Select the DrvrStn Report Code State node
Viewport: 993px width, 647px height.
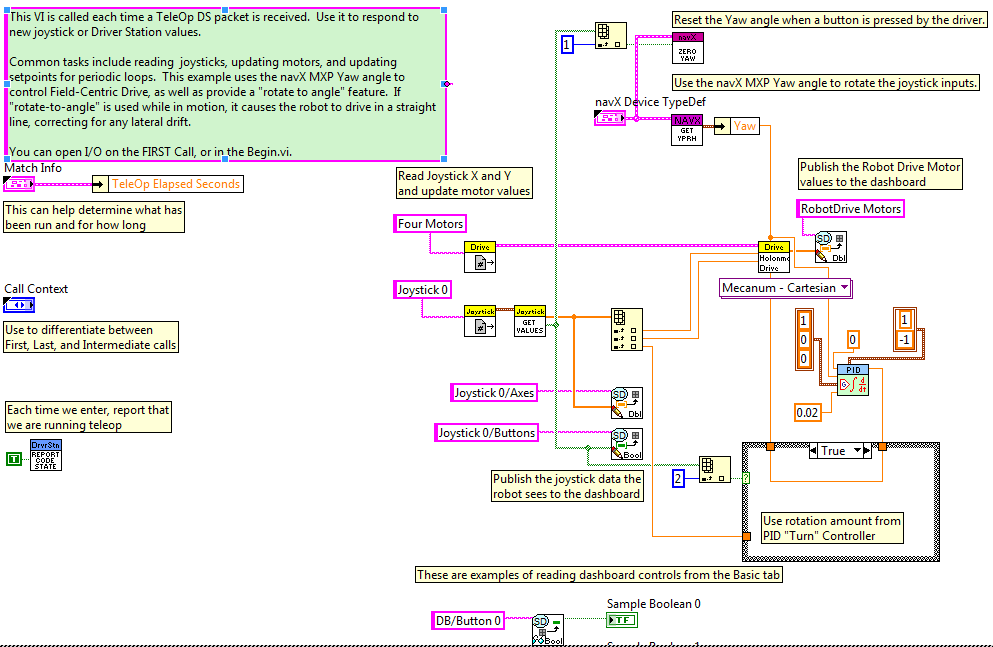[x=45, y=454]
